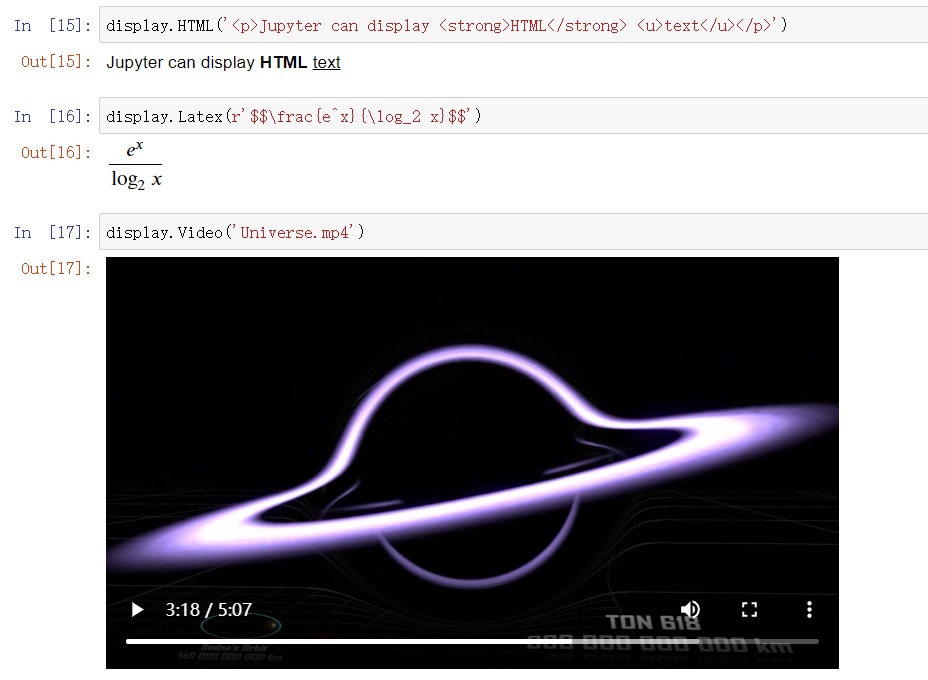Image resolution: width=928 pixels, height=680 pixels.
Task: Seek on the video progress bar
Action: click(x=472, y=642)
